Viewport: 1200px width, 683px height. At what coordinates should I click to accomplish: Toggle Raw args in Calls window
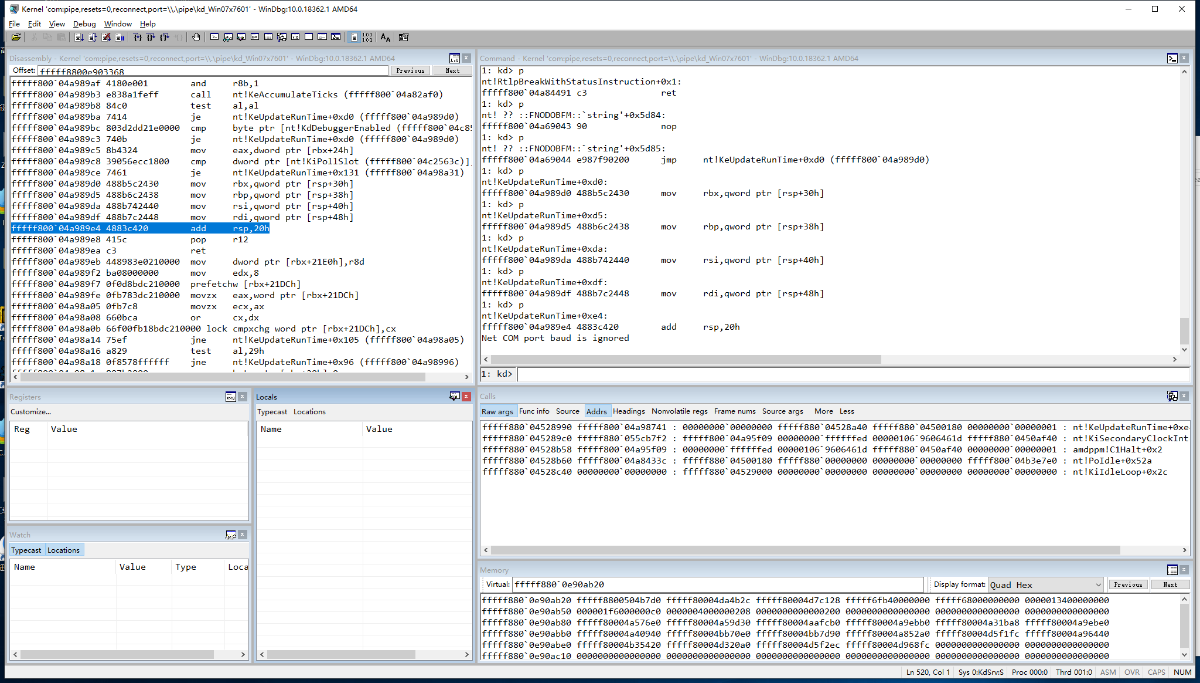coord(497,411)
